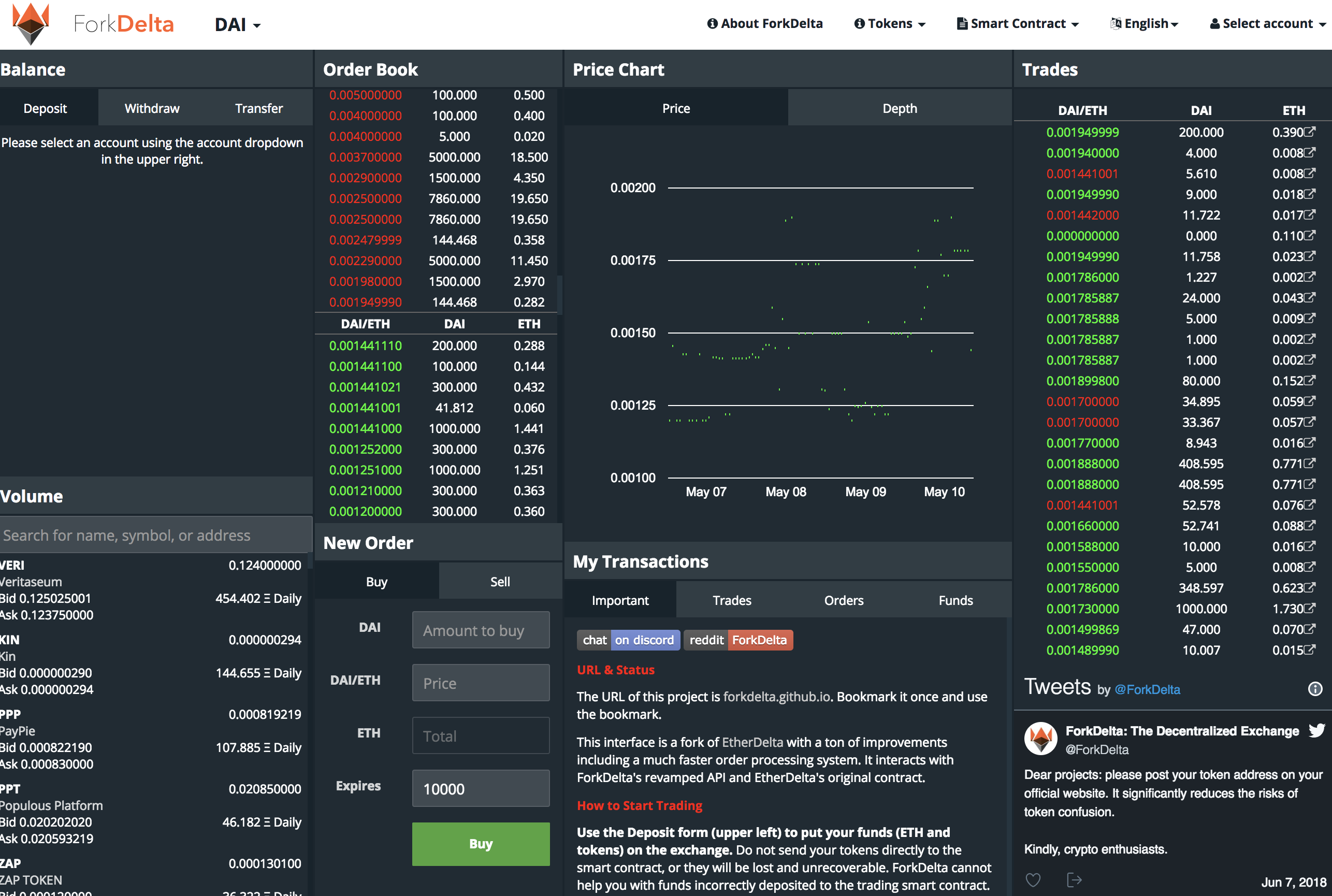Open the DAI token selector dropdown
This screenshot has height=896, width=1332.
(238, 24)
